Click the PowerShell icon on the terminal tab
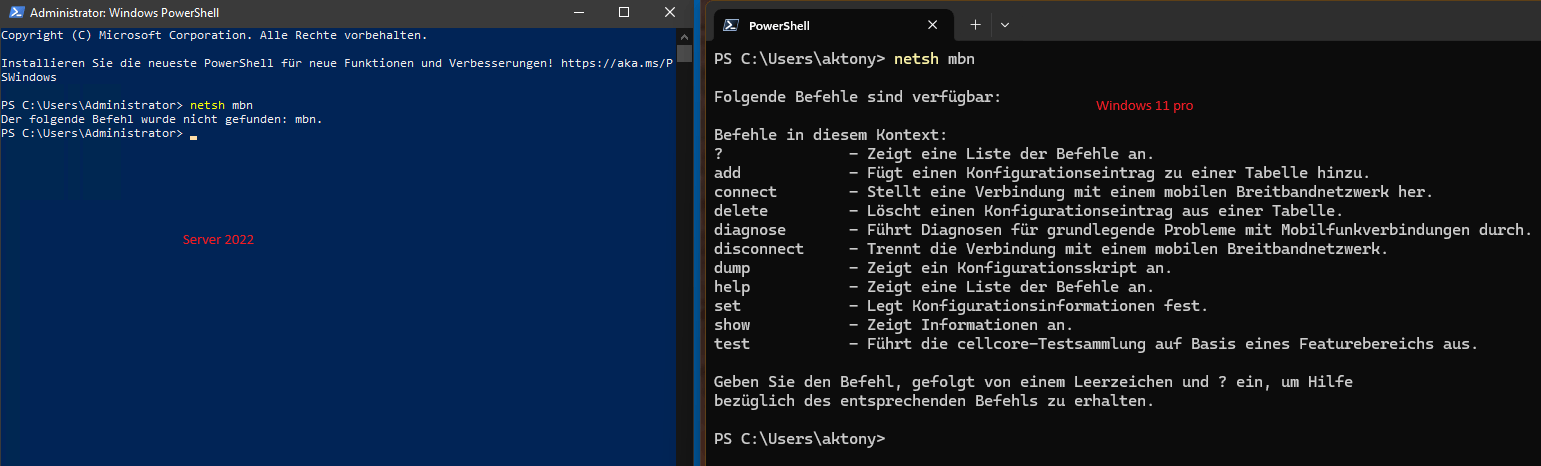This screenshot has height=466, width=1541. [x=732, y=25]
